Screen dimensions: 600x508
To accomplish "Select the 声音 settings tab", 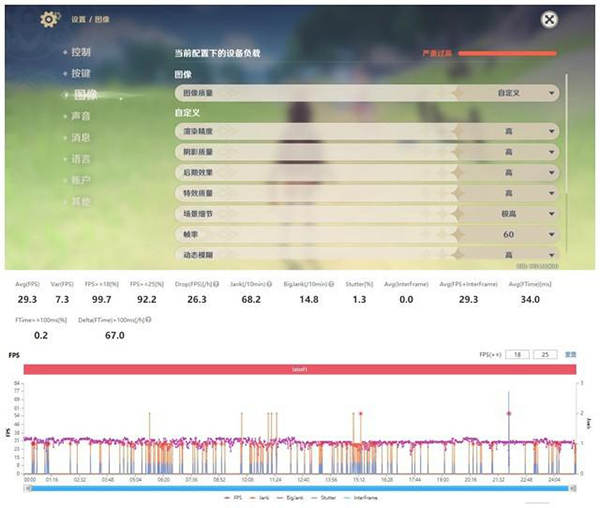I will (x=81, y=116).
